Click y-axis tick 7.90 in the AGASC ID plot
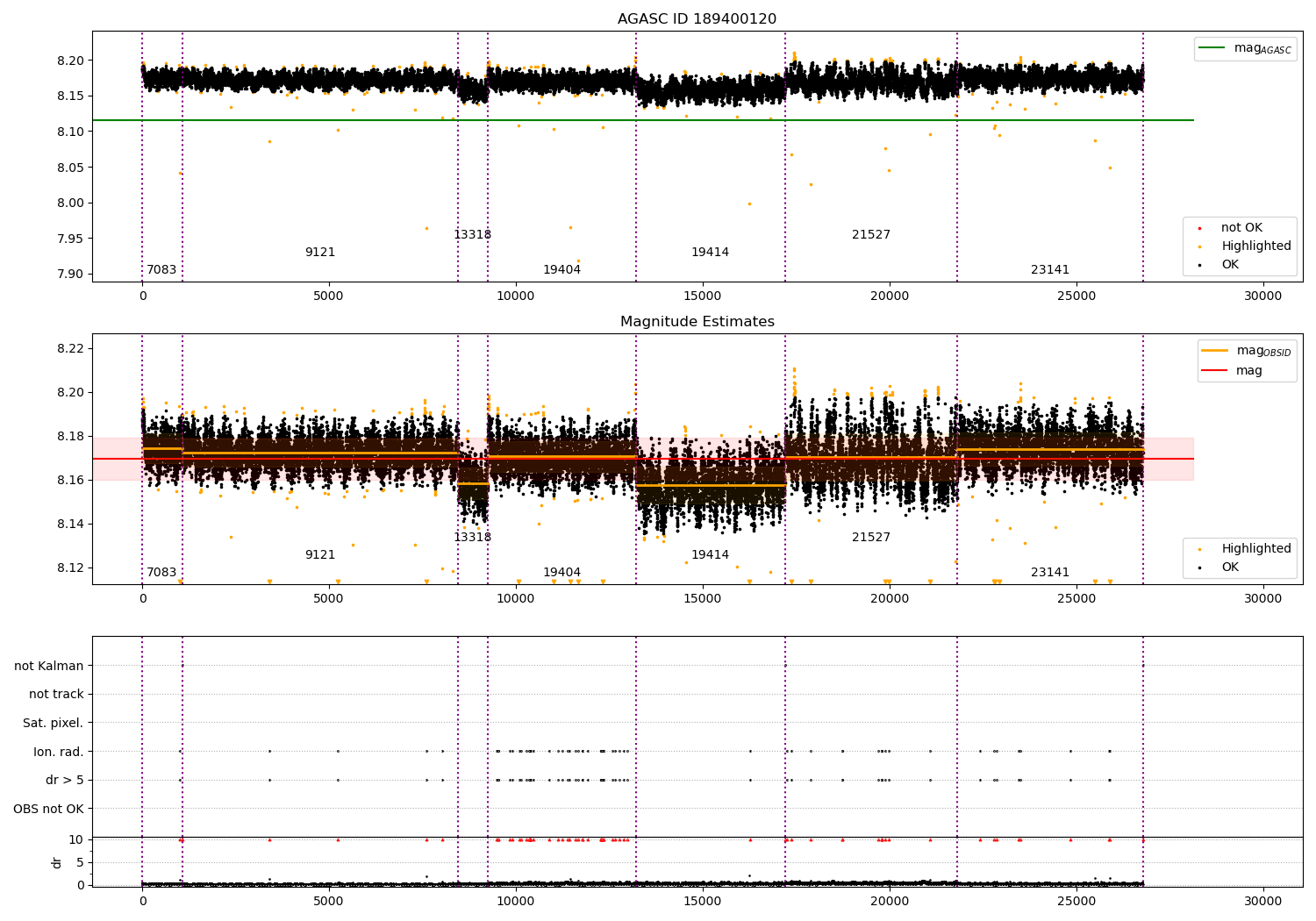The height and width of the screenshot is (921, 1316). (x=69, y=274)
